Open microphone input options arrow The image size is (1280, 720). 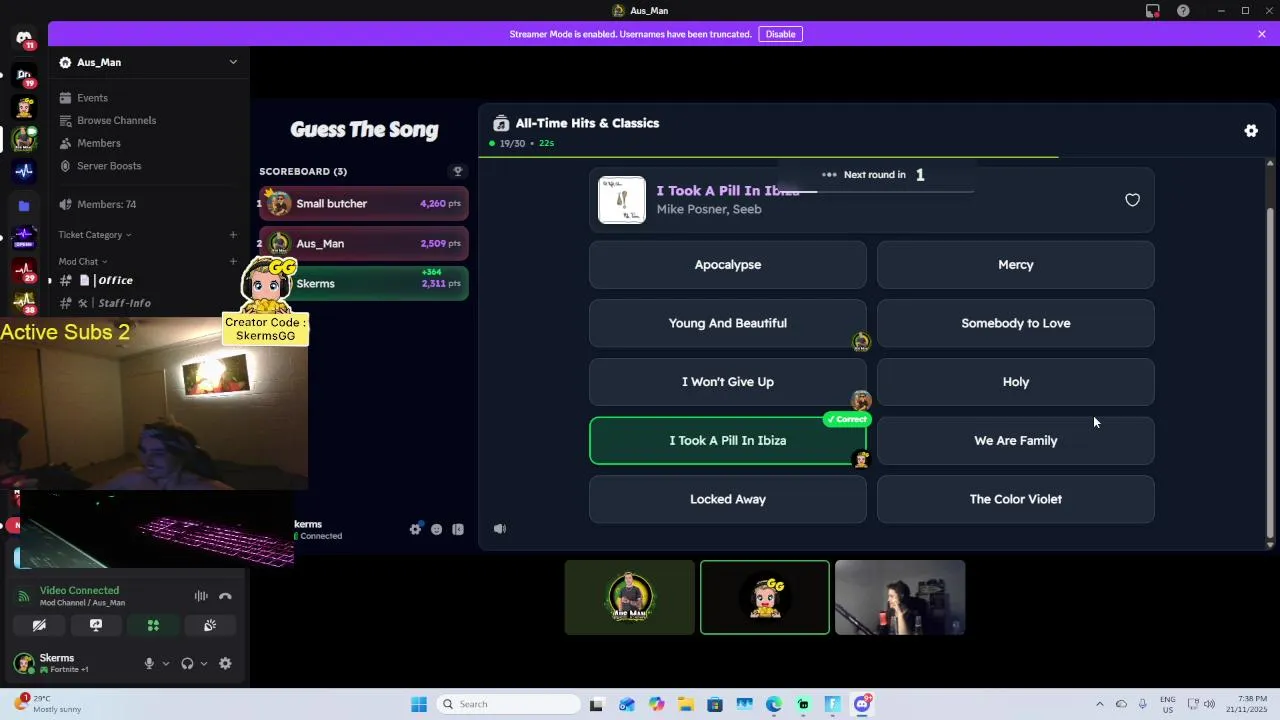[x=166, y=663]
